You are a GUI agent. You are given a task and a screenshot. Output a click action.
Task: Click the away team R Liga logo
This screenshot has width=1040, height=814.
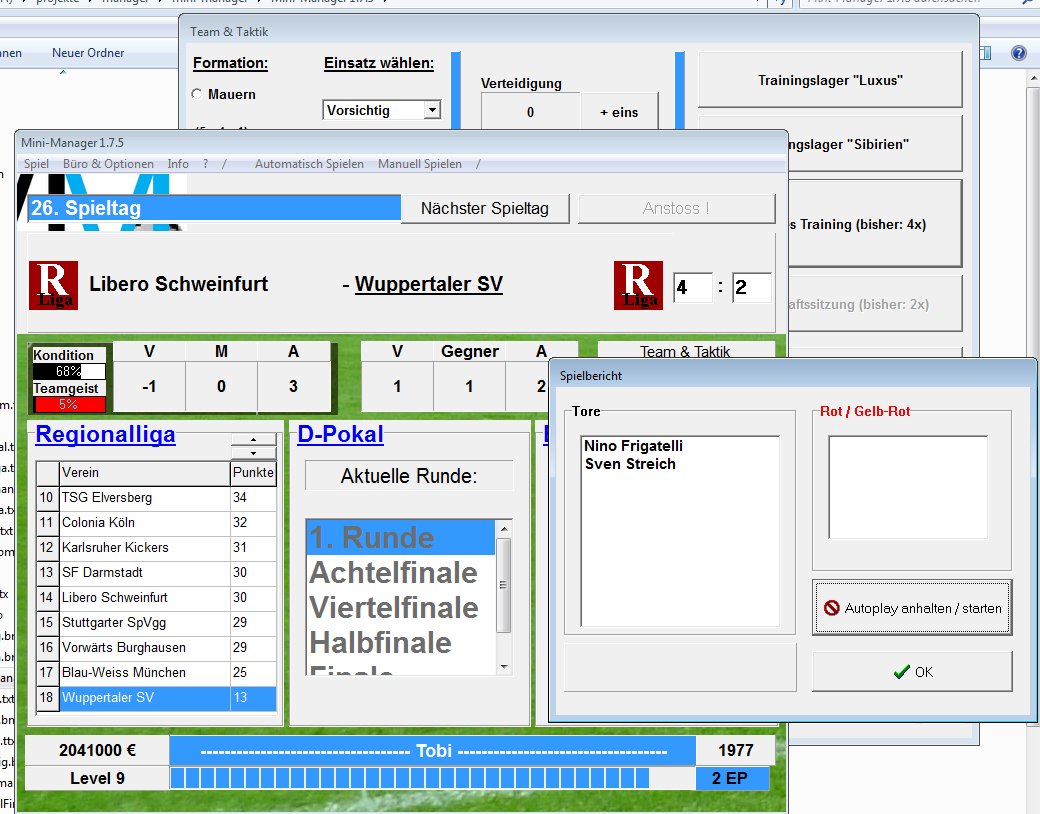click(638, 285)
